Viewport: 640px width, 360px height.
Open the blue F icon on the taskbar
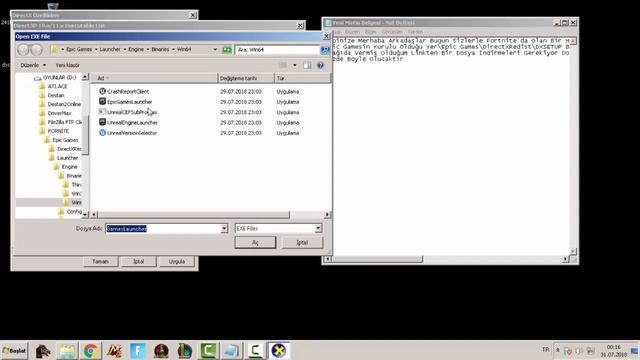(138, 351)
